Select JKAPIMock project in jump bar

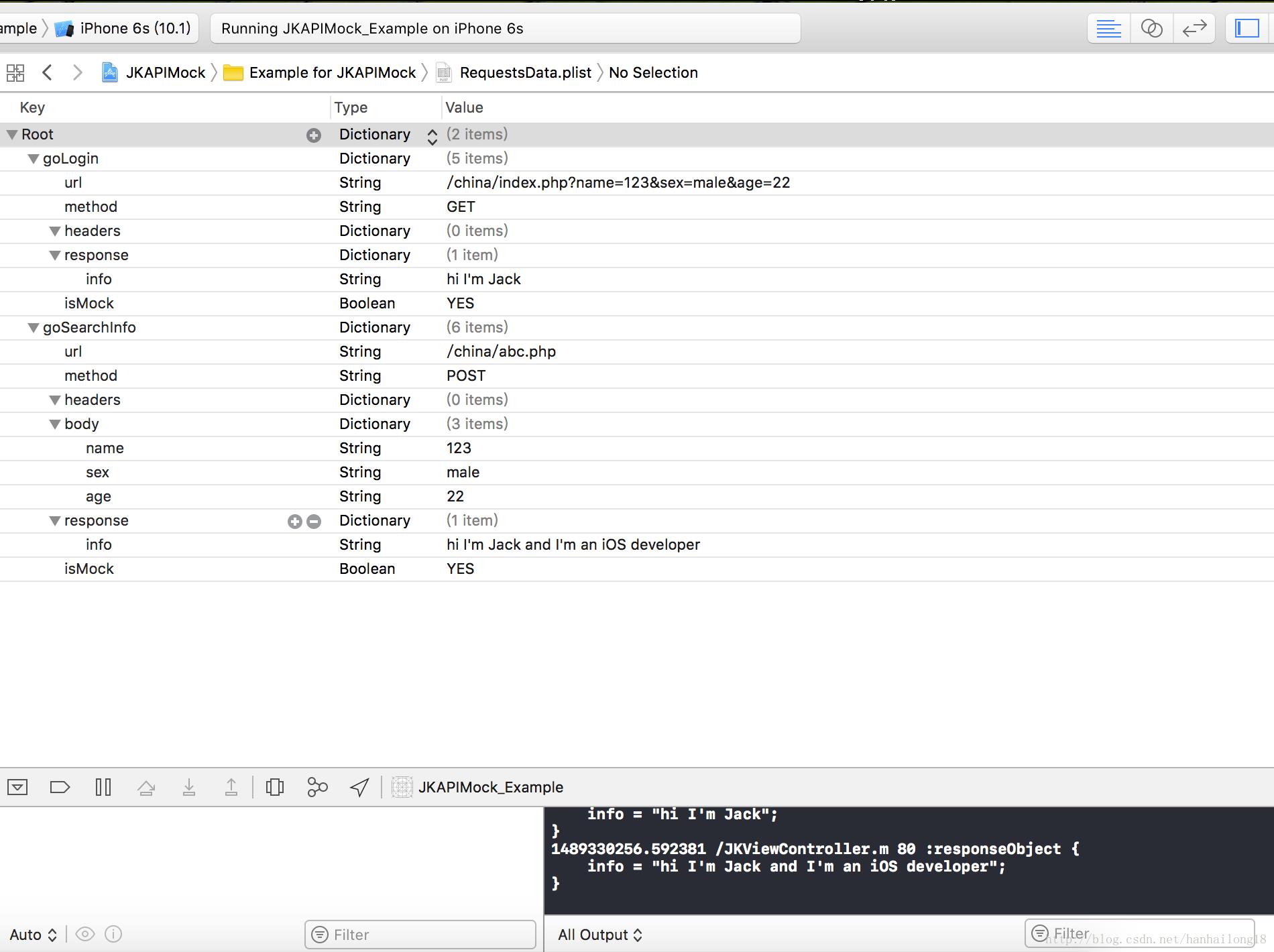pyautogui.click(x=154, y=72)
